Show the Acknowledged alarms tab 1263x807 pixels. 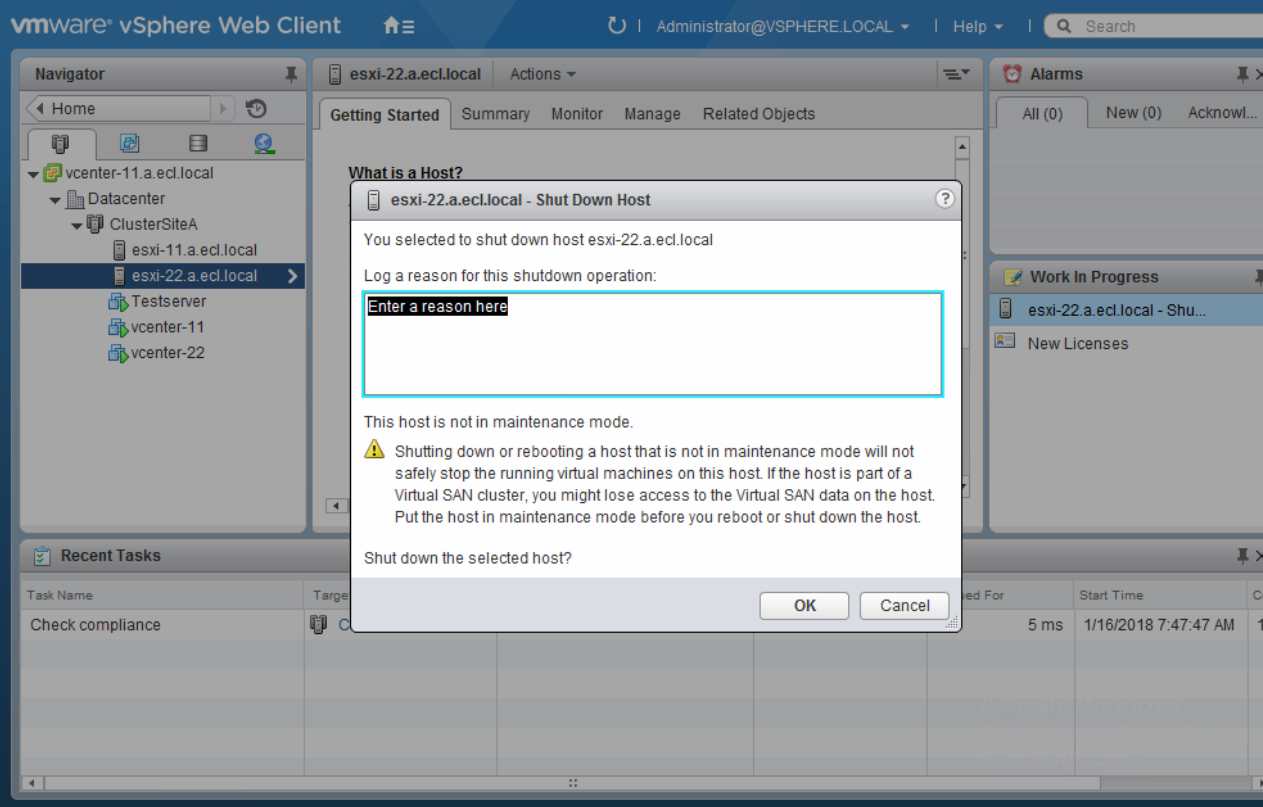tap(1222, 113)
